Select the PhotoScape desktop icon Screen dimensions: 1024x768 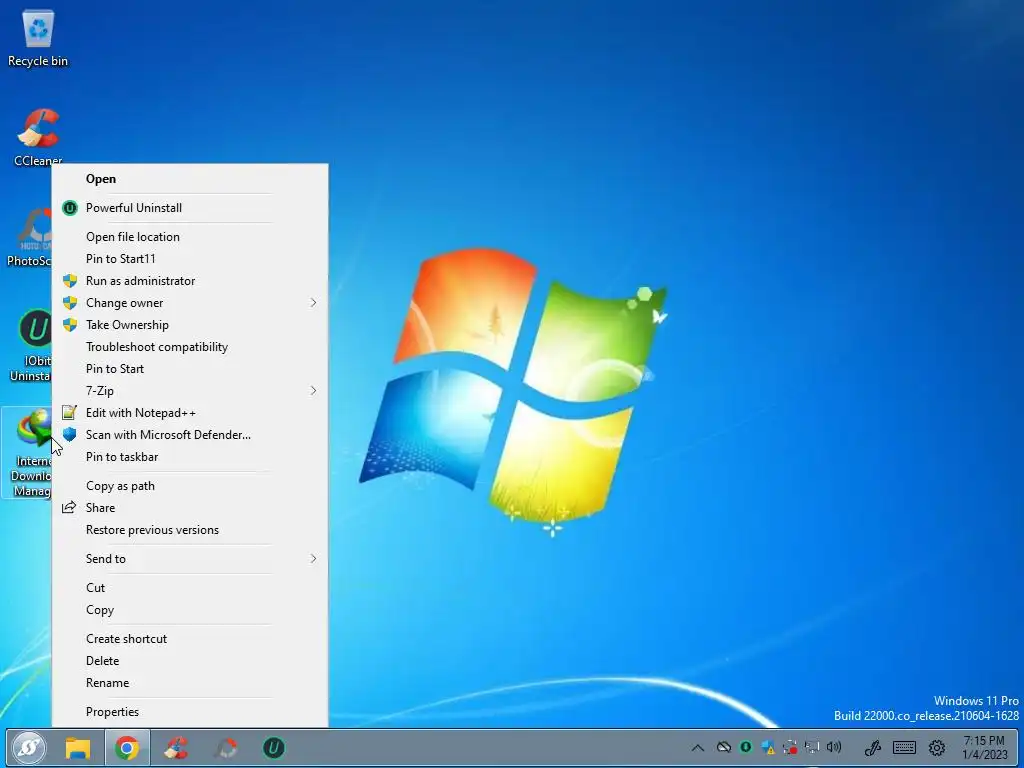click(29, 238)
